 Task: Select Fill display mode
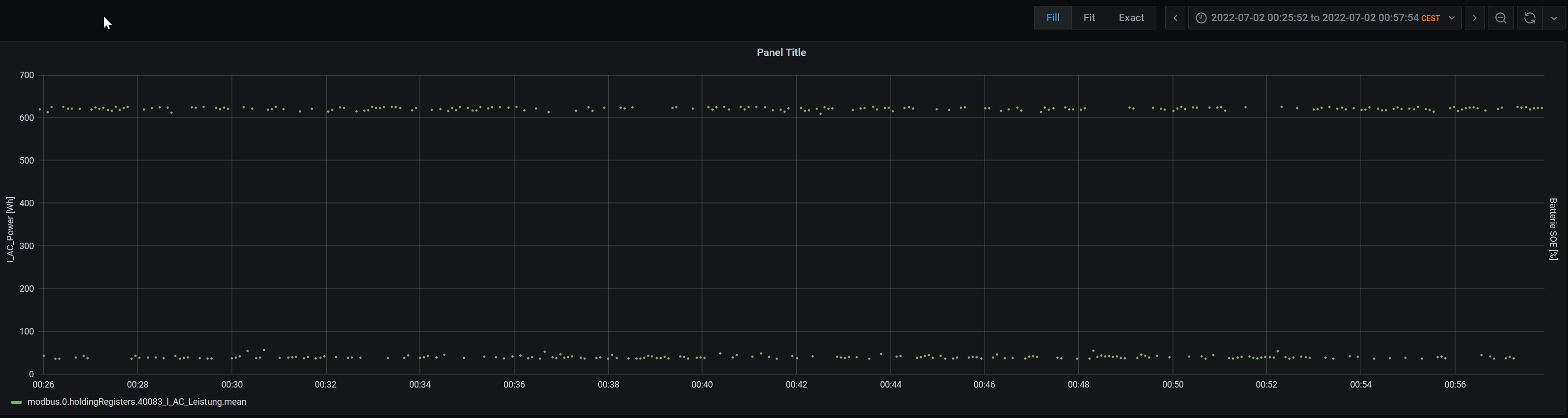point(1052,18)
